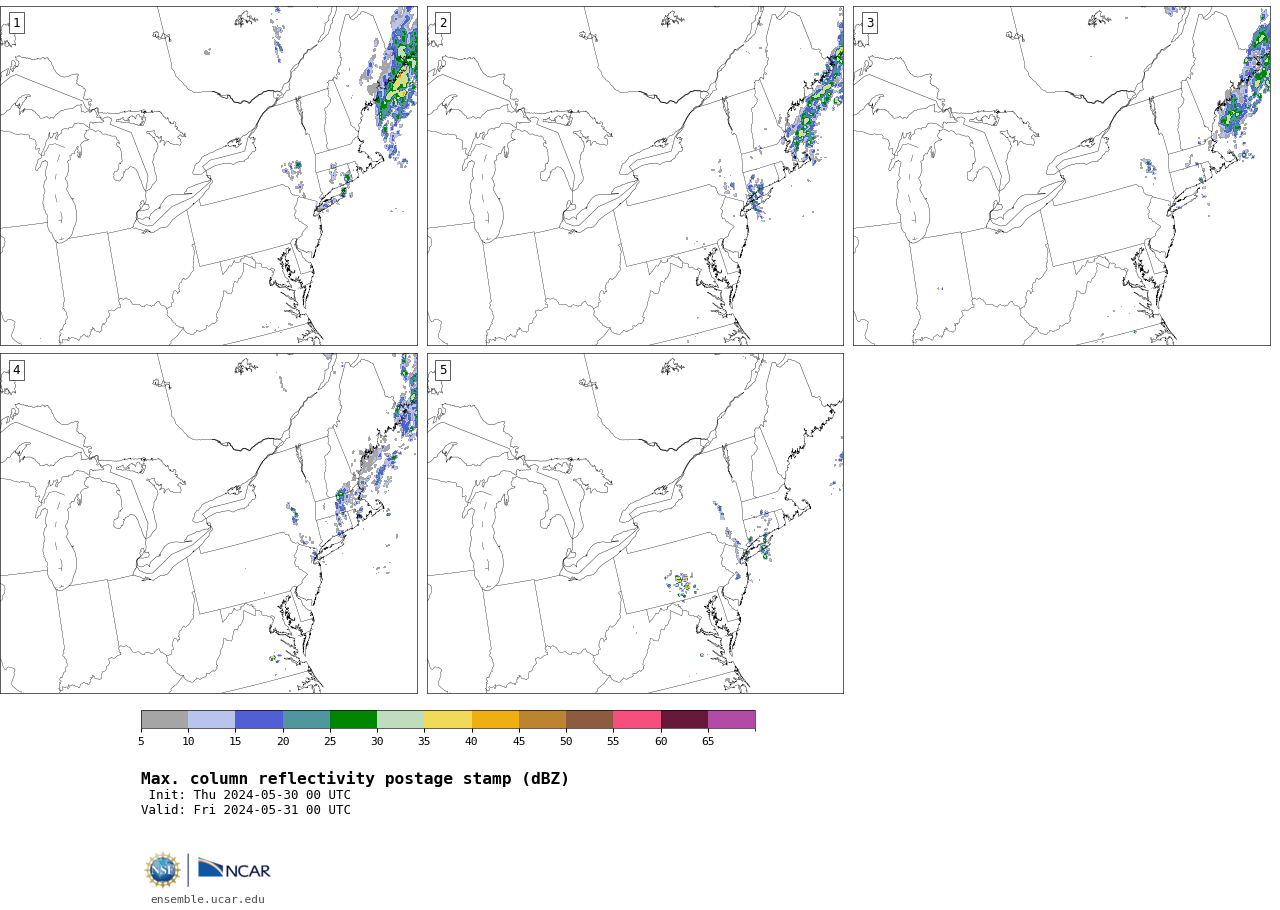Image resolution: width=1280 pixels, height=910 pixels.
Task: Click the colorbar tick label 5
Action: coord(141,742)
